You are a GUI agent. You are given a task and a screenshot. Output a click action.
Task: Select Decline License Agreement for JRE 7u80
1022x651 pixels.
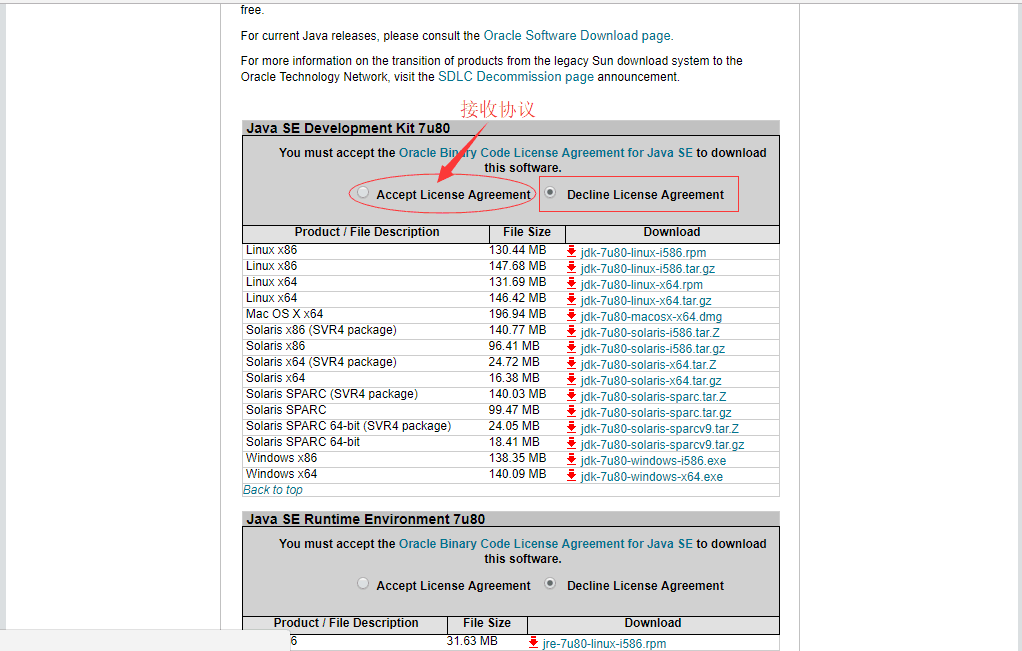tap(551, 584)
